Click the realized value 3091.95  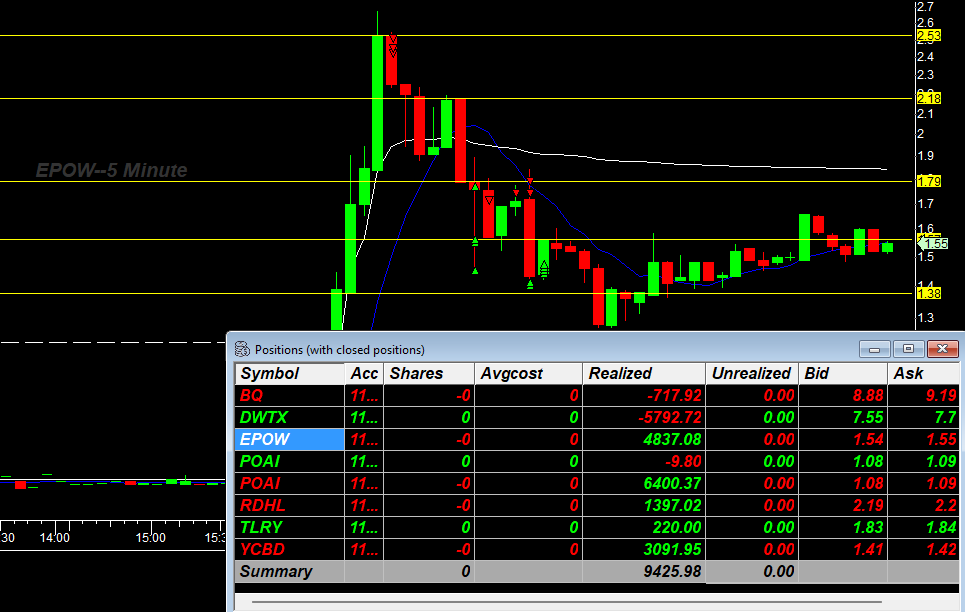[x=672, y=549]
